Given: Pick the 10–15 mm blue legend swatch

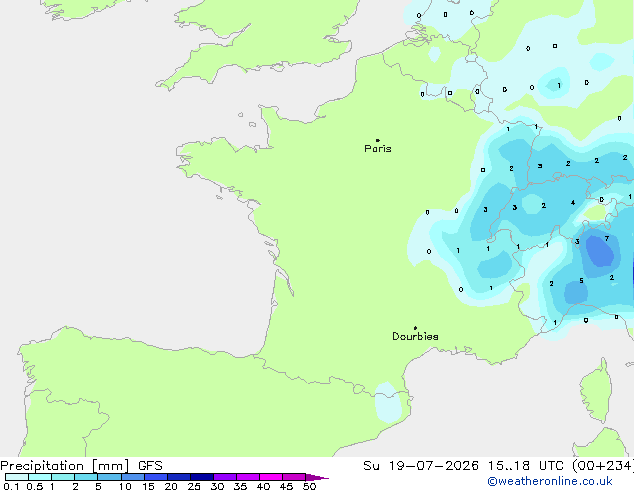Looking at the screenshot, I should (133, 477).
